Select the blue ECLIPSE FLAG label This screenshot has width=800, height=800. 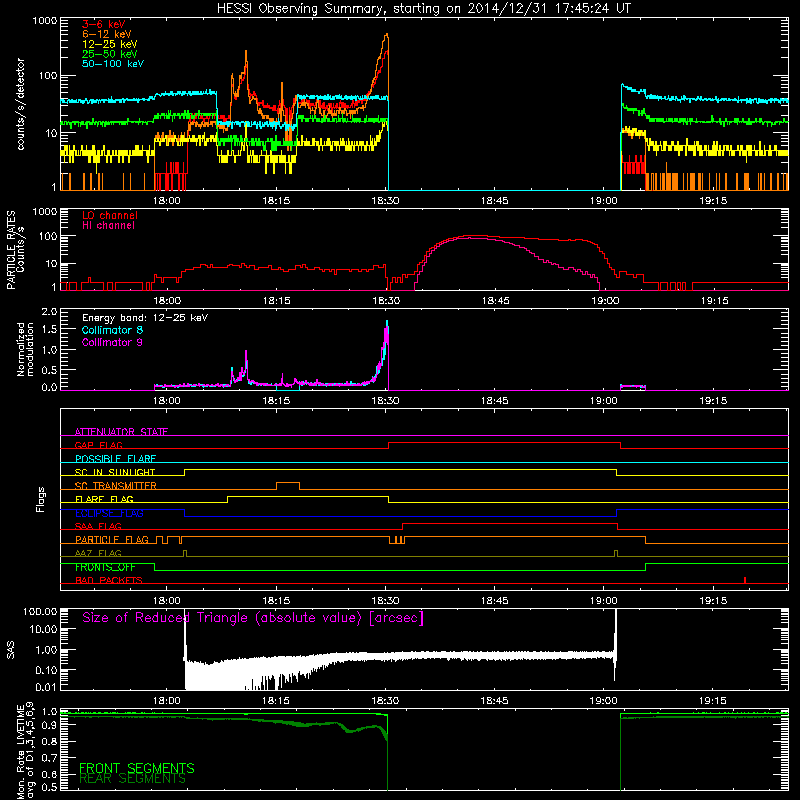pos(109,513)
